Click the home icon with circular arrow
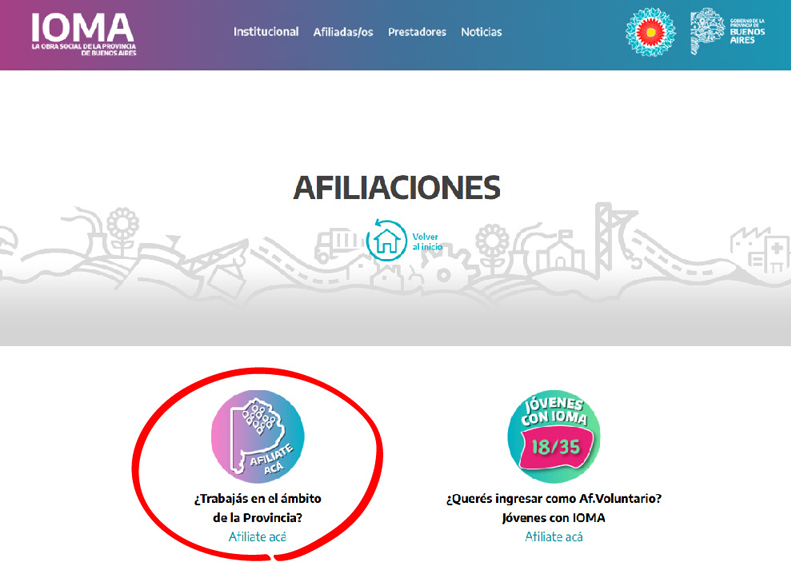The width and height of the screenshot is (791, 574). point(386,241)
